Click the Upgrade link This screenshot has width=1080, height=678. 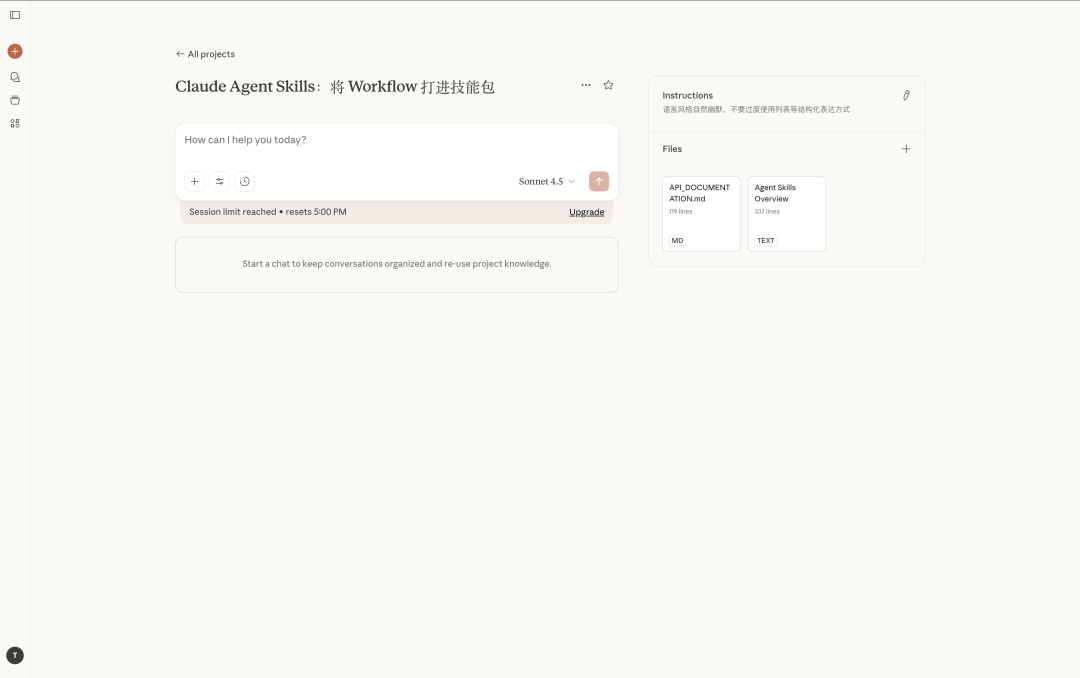(x=587, y=212)
